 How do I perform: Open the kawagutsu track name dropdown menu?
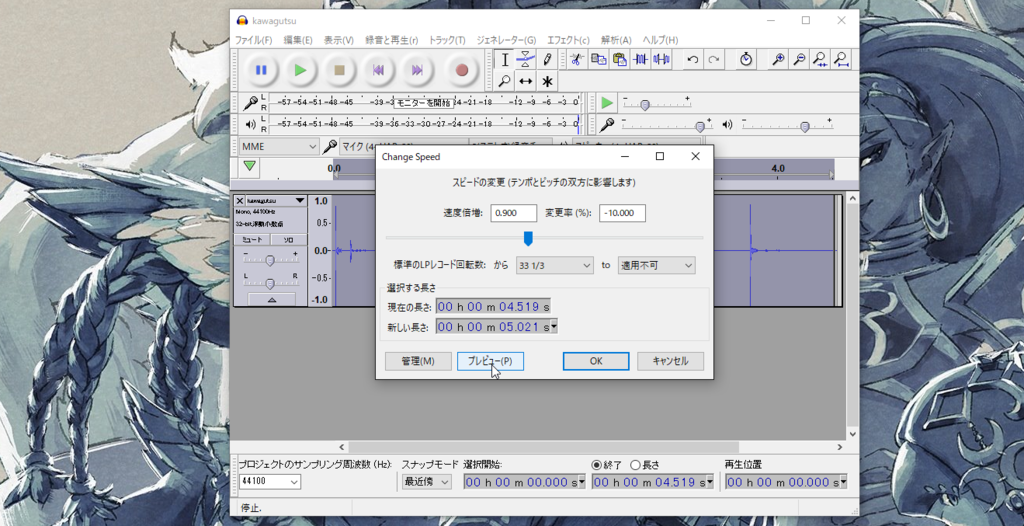(x=300, y=201)
